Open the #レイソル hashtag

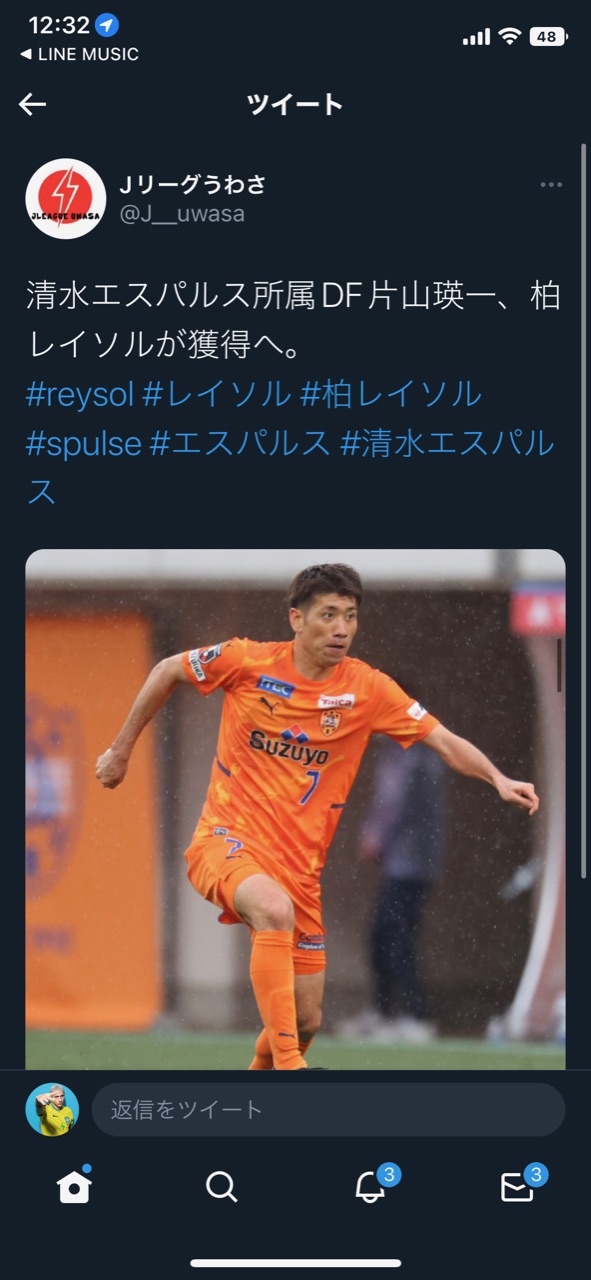coord(217,394)
